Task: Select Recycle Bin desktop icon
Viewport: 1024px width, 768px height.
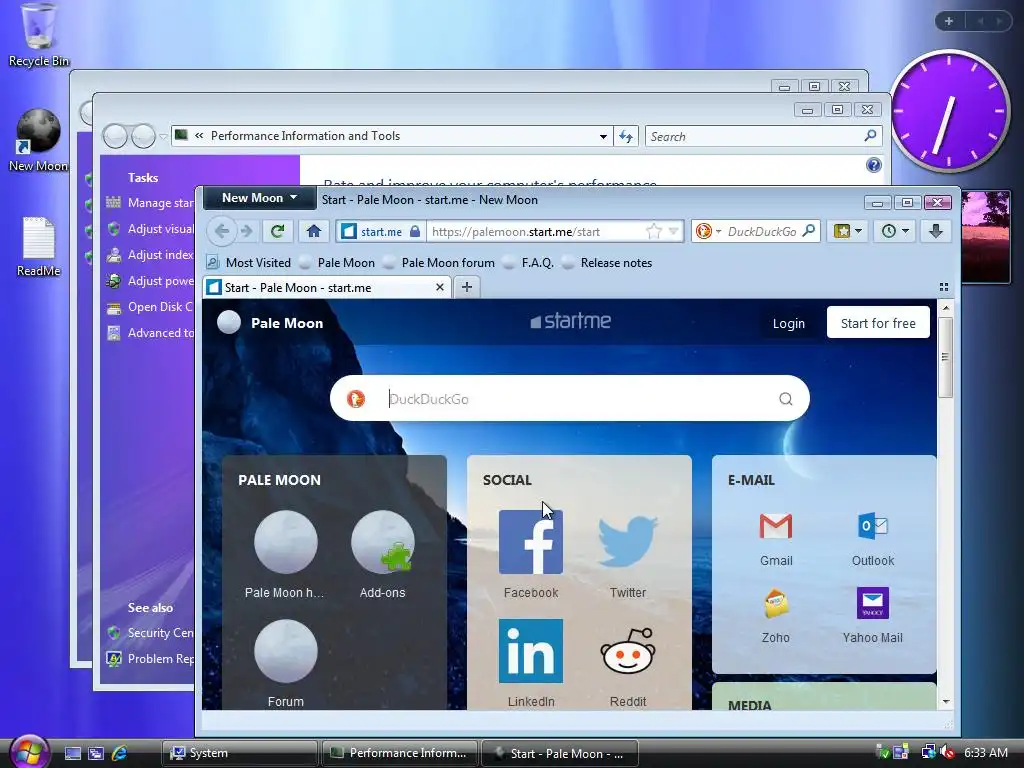Action: 39,35
